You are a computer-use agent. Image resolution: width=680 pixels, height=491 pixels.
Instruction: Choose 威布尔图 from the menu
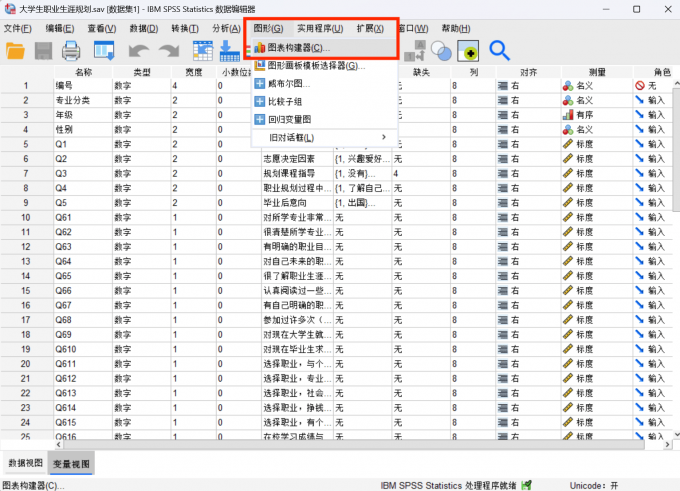coord(324,84)
